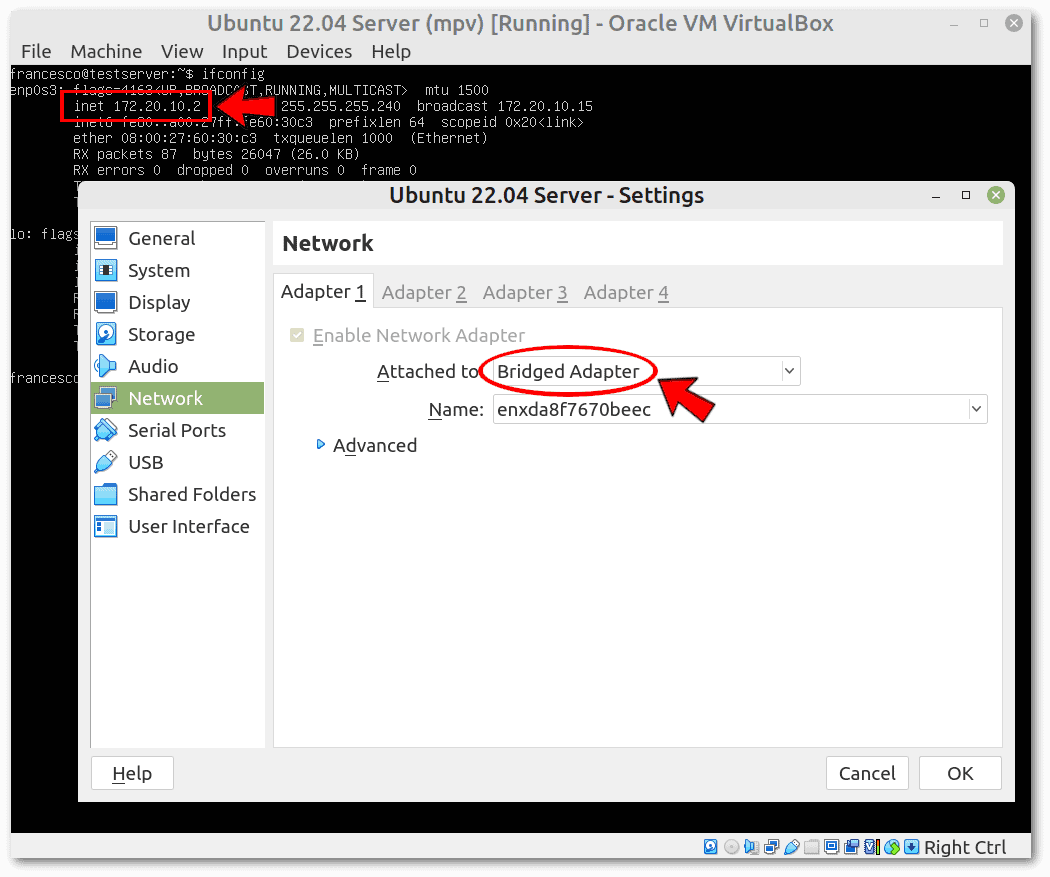Close the VirtualBox VM window
The width and height of the screenshot is (1050, 877).
click(x=1014, y=23)
